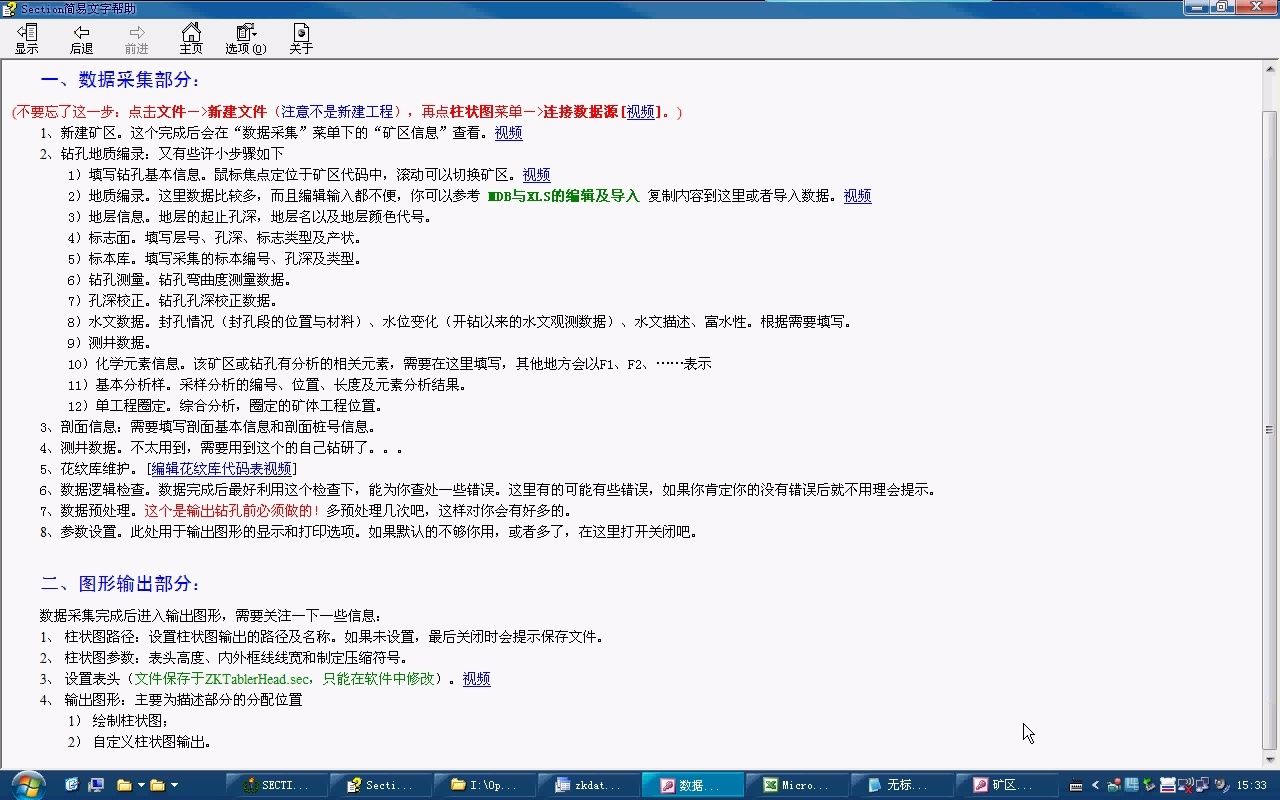The width and height of the screenshot is (1280, 800).
Task: Switch to the Micro... Excel taskbar window
Action: pos(797,785)
